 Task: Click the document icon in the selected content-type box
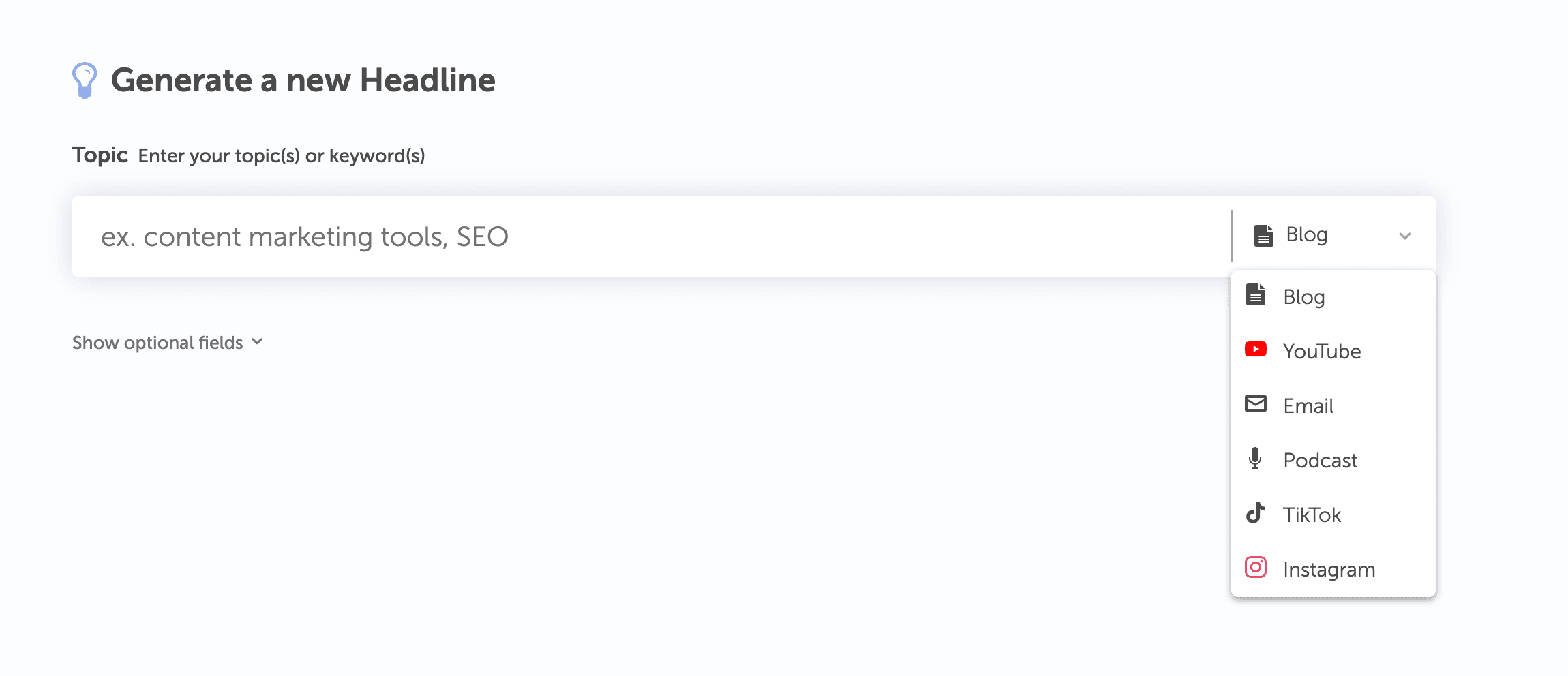1264,235
